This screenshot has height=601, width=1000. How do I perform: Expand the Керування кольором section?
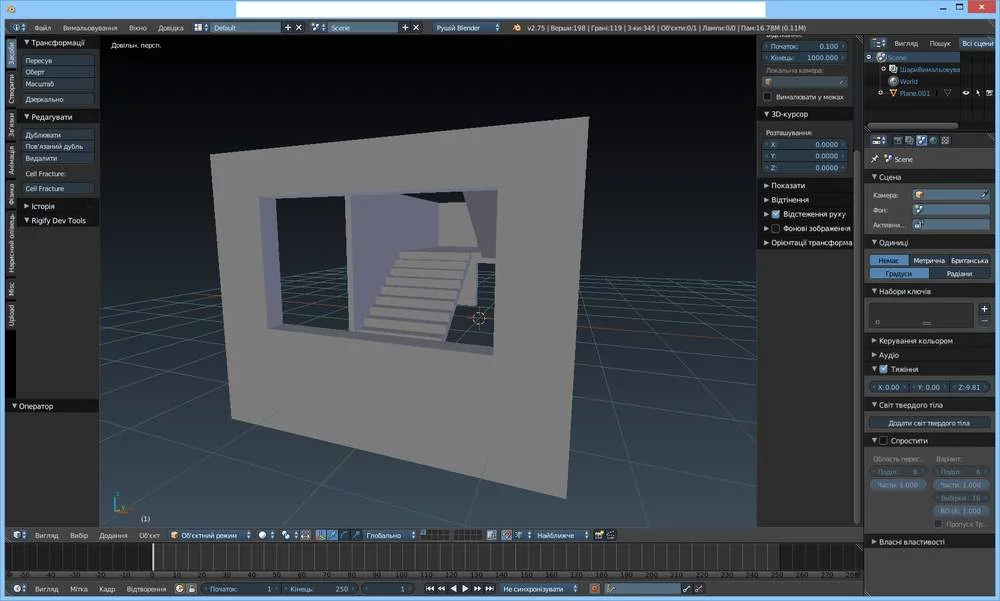[x=916, y=341]
